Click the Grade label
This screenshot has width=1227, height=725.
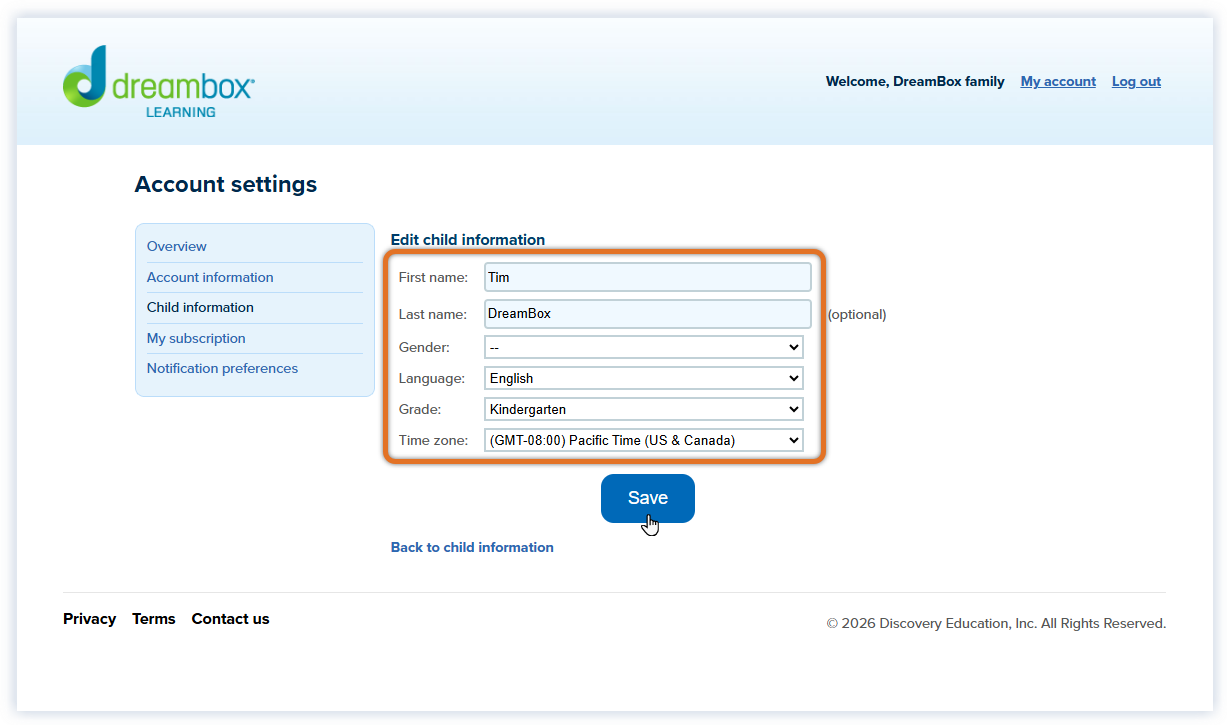click(419, 409)
